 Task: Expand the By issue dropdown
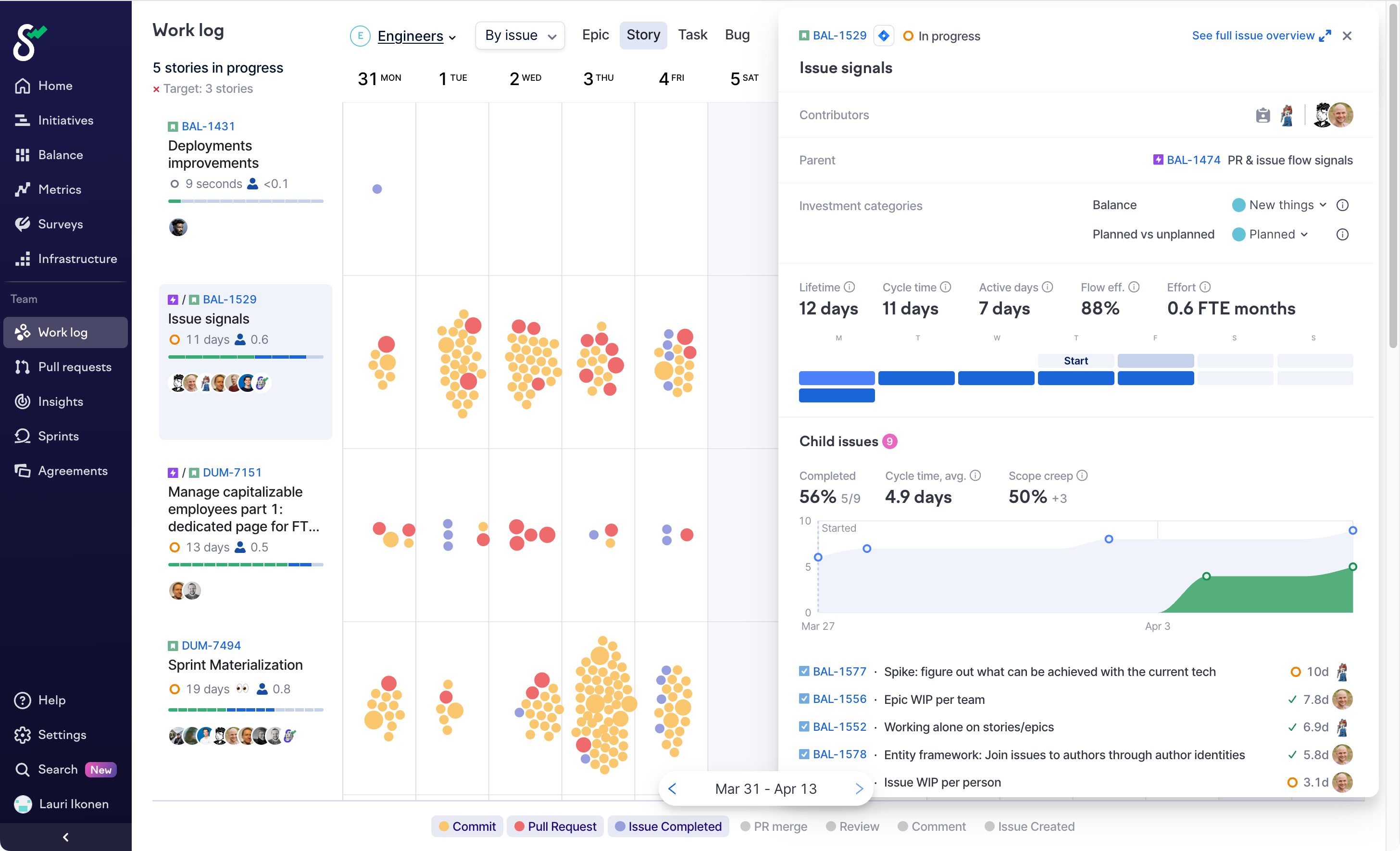point(519,36)
